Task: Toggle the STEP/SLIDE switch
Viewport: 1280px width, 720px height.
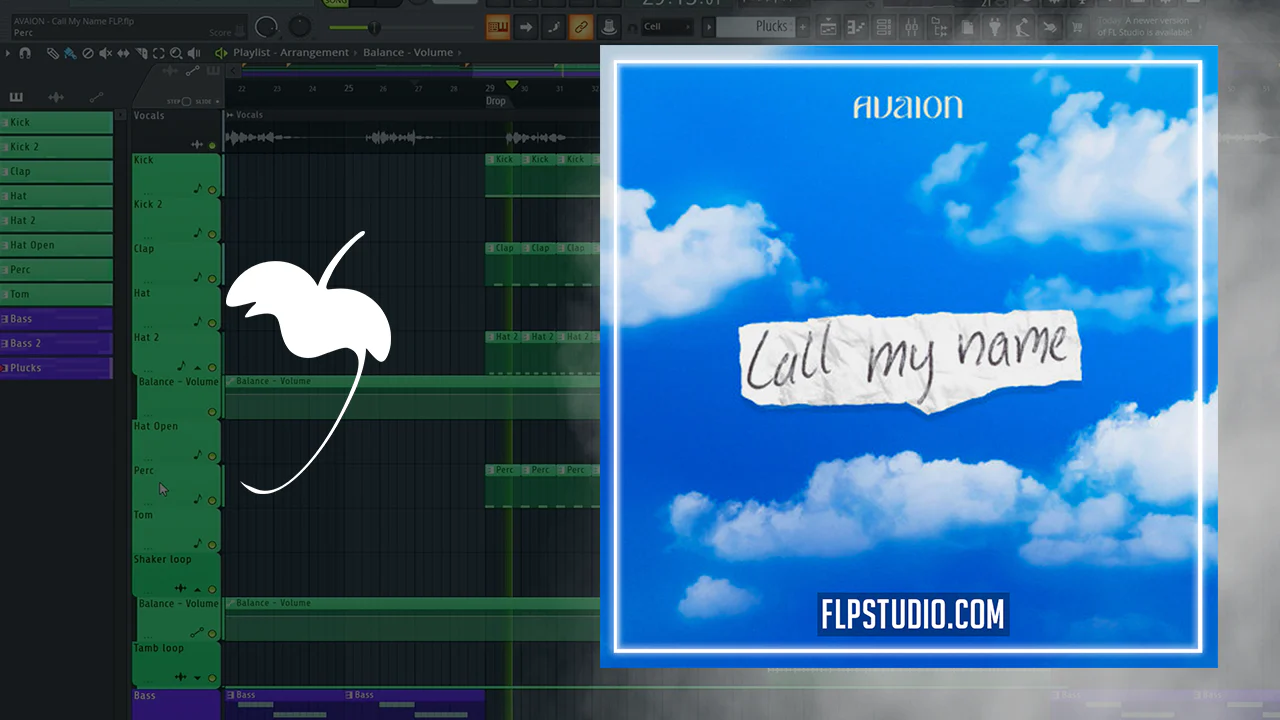Action: [186, 101]
